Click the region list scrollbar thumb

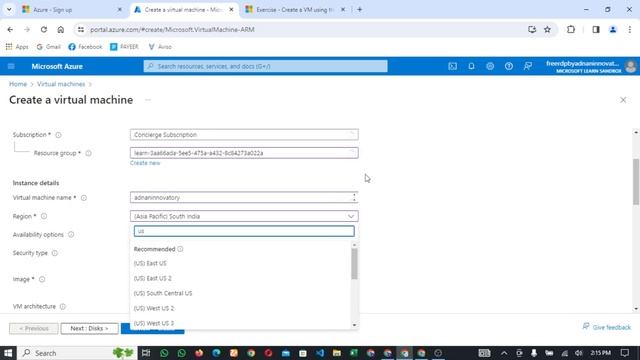coord(354,263)
